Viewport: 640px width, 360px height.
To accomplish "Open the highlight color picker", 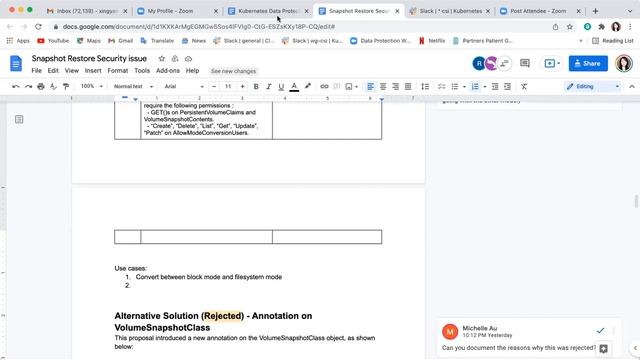I will (x=307, y=87).
